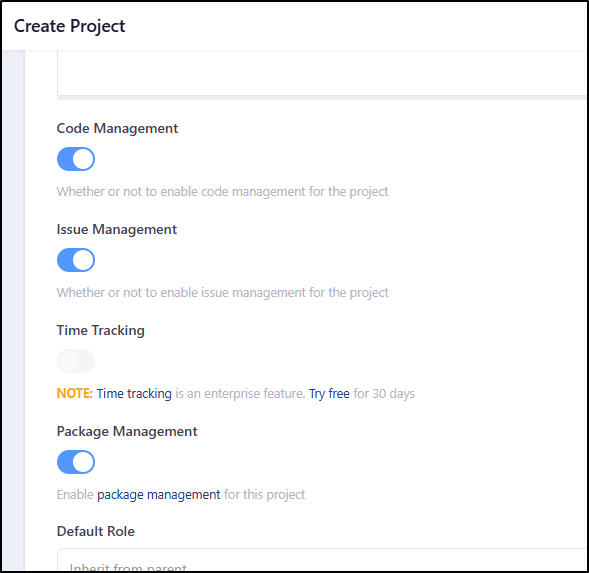589x573 pixels.
Task: Open the "package management" help link
Action: [x=159, y=494]
